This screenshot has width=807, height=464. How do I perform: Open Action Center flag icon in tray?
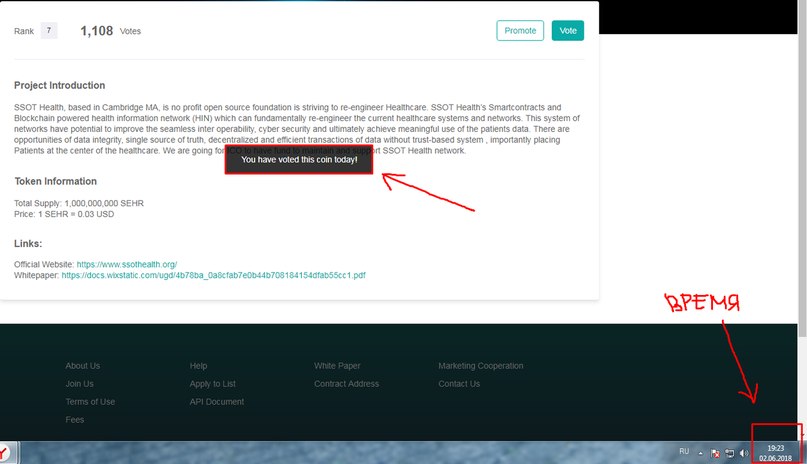pyautogui.click(x=715, y=453)
